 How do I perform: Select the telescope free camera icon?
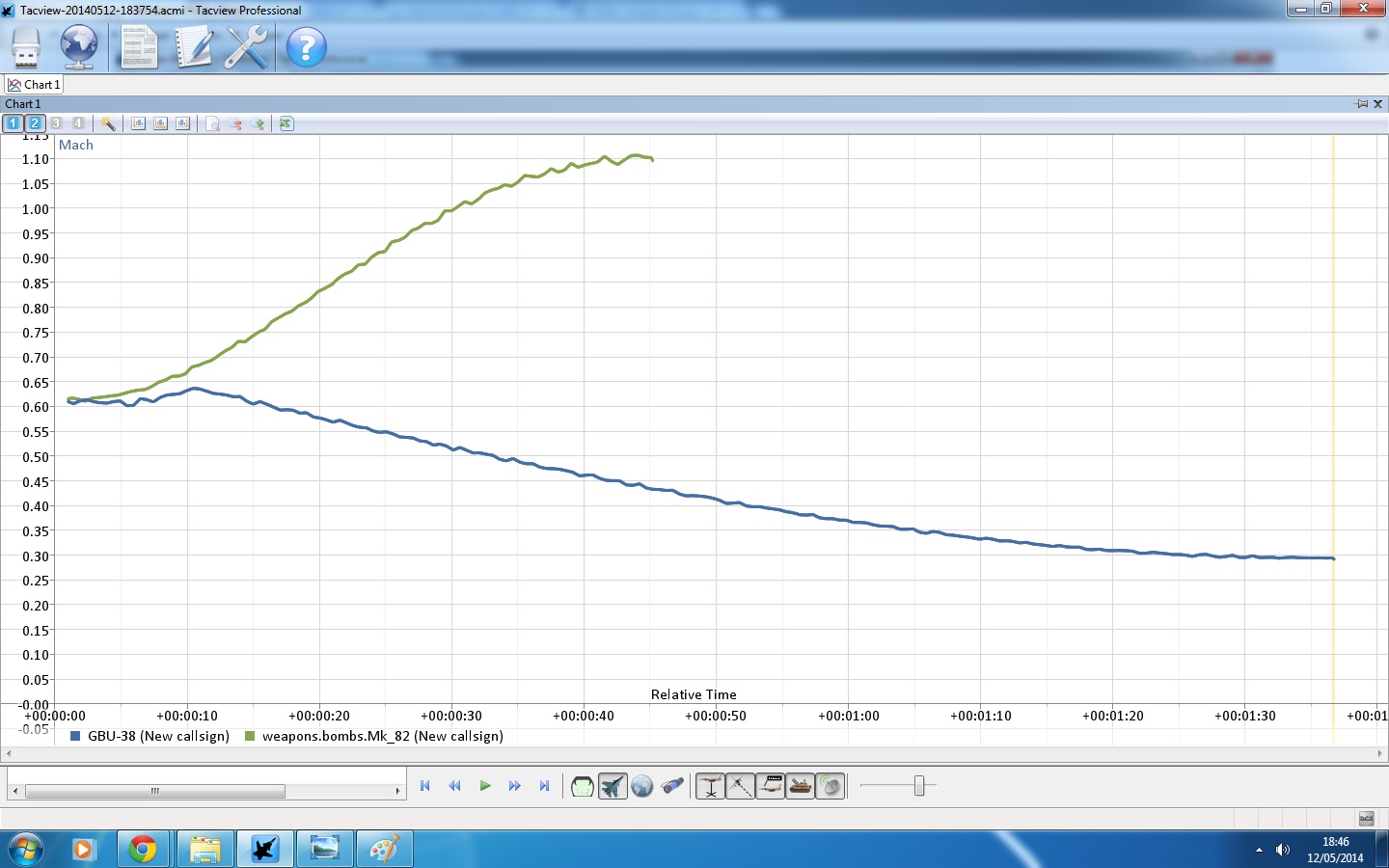click(672, 787)
